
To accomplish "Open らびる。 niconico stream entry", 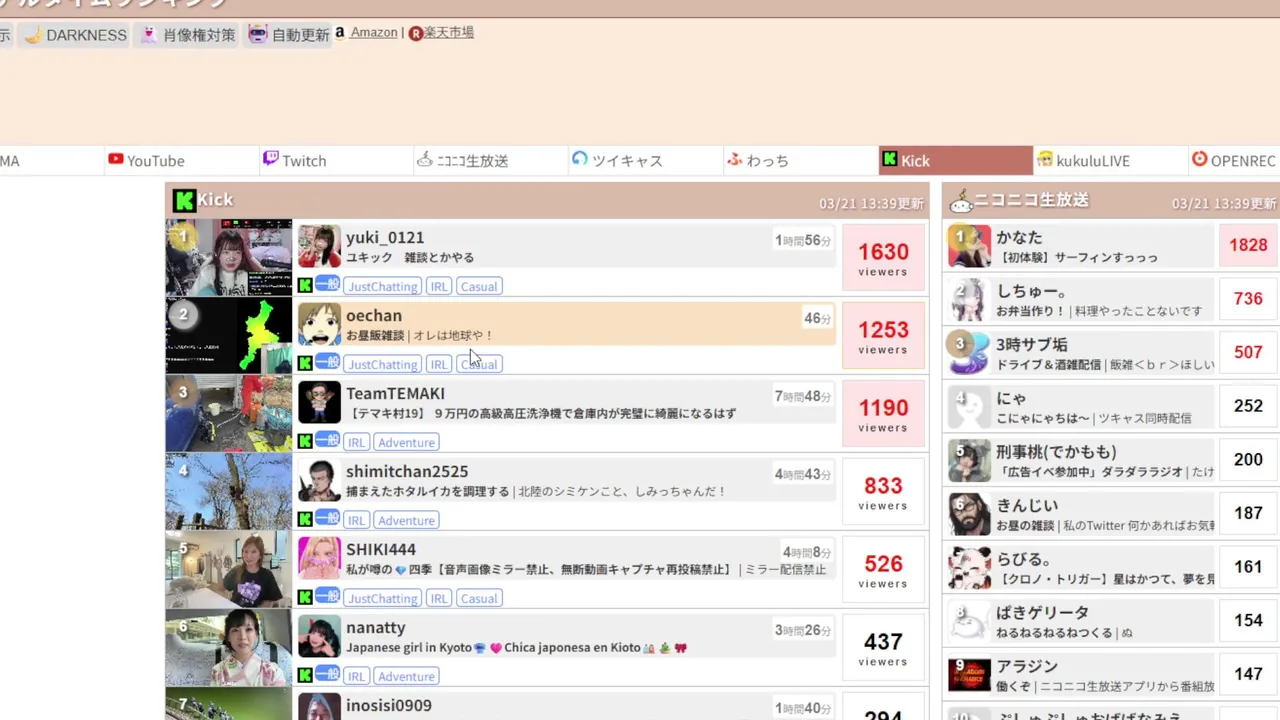I will tap(1079, 568).
